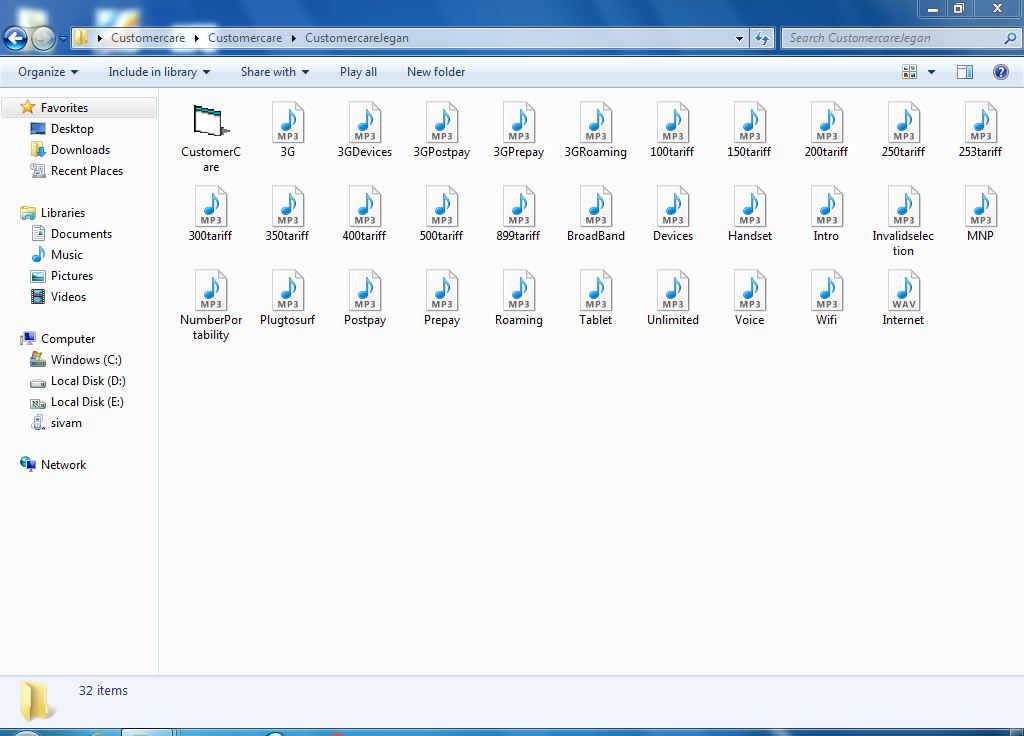Select the 3G MP3 file

coord(288,130)
